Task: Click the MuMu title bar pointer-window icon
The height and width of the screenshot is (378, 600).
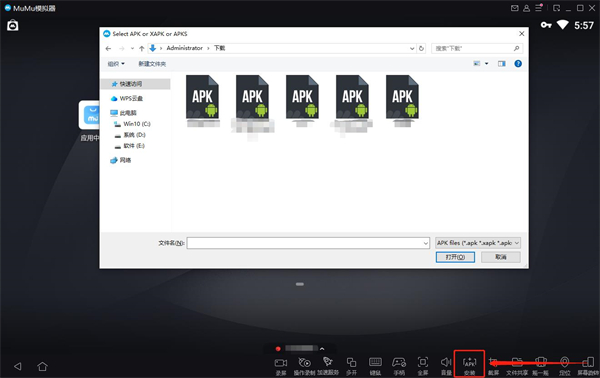Action: pos(556,8)
